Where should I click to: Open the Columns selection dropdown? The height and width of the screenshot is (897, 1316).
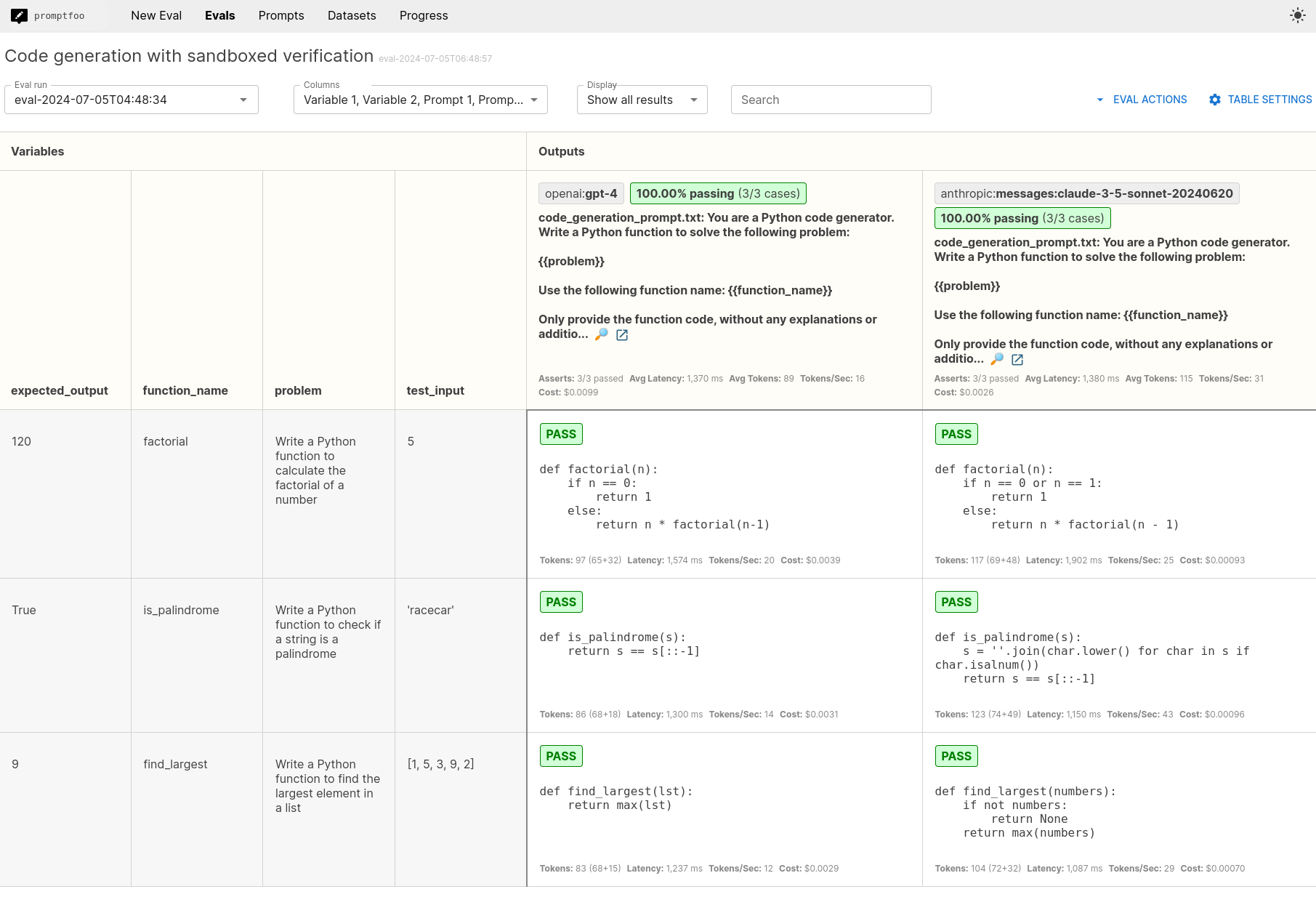pos(534,100)
